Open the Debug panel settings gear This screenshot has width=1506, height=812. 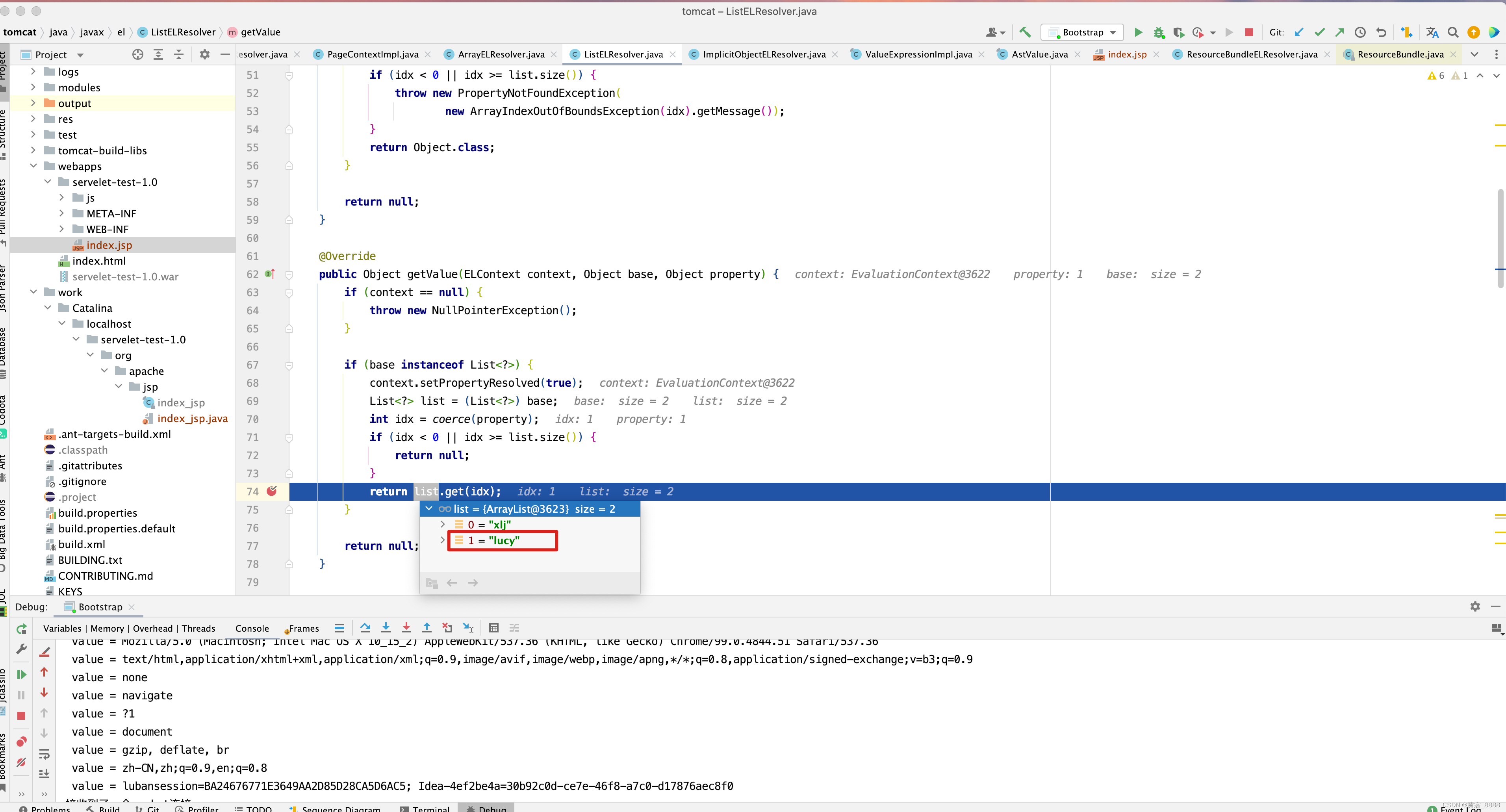pyautogui.click(x=1475, y=607)
